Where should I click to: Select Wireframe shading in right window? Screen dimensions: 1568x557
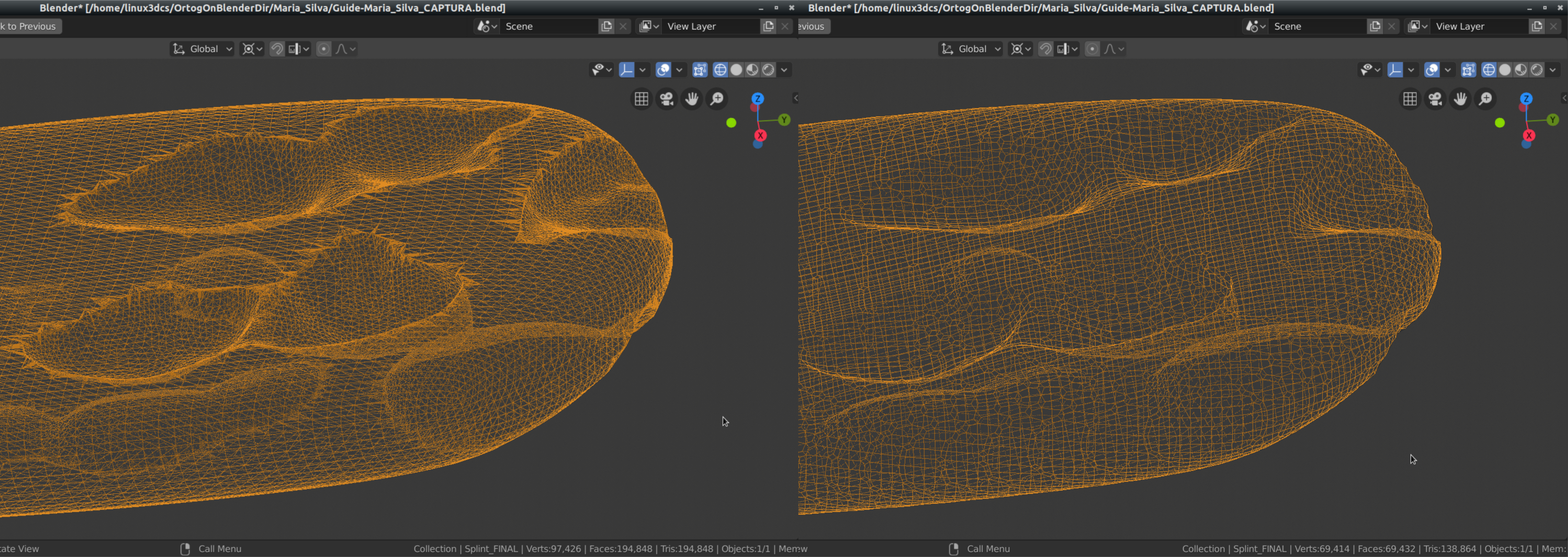click(1489, 70)
